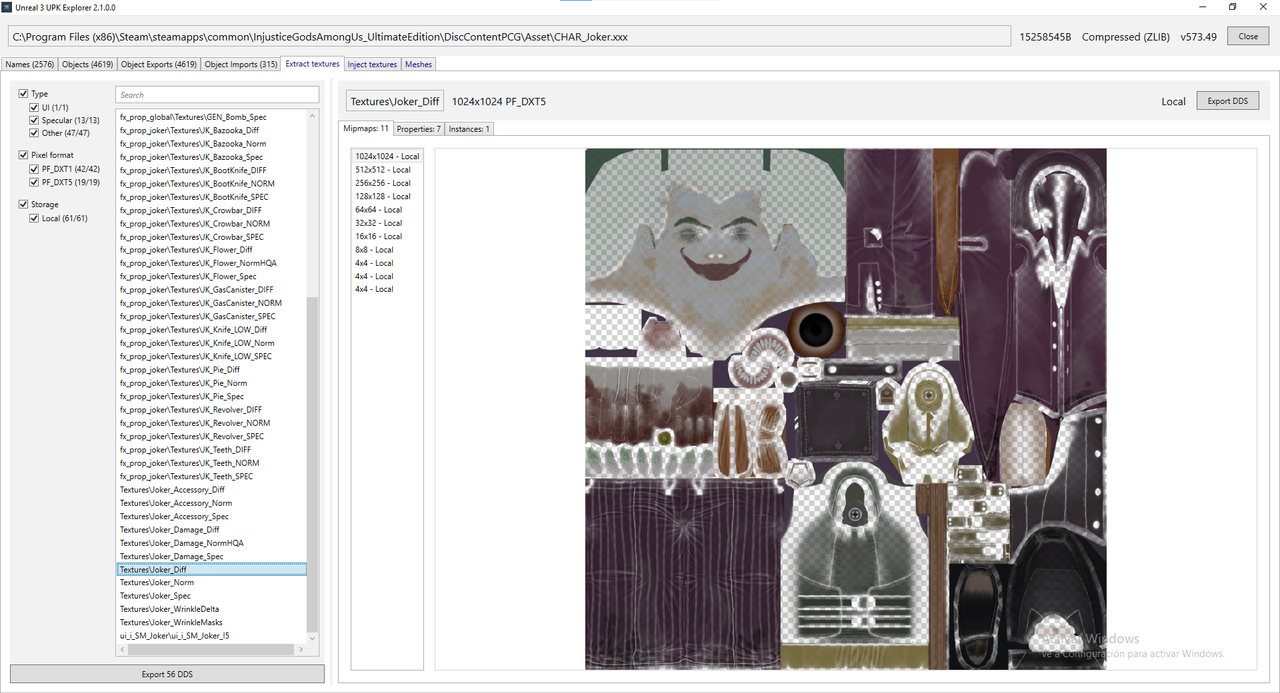The image size is (1280, 693).
Task: Click the file path field
Action: (509, 36)
